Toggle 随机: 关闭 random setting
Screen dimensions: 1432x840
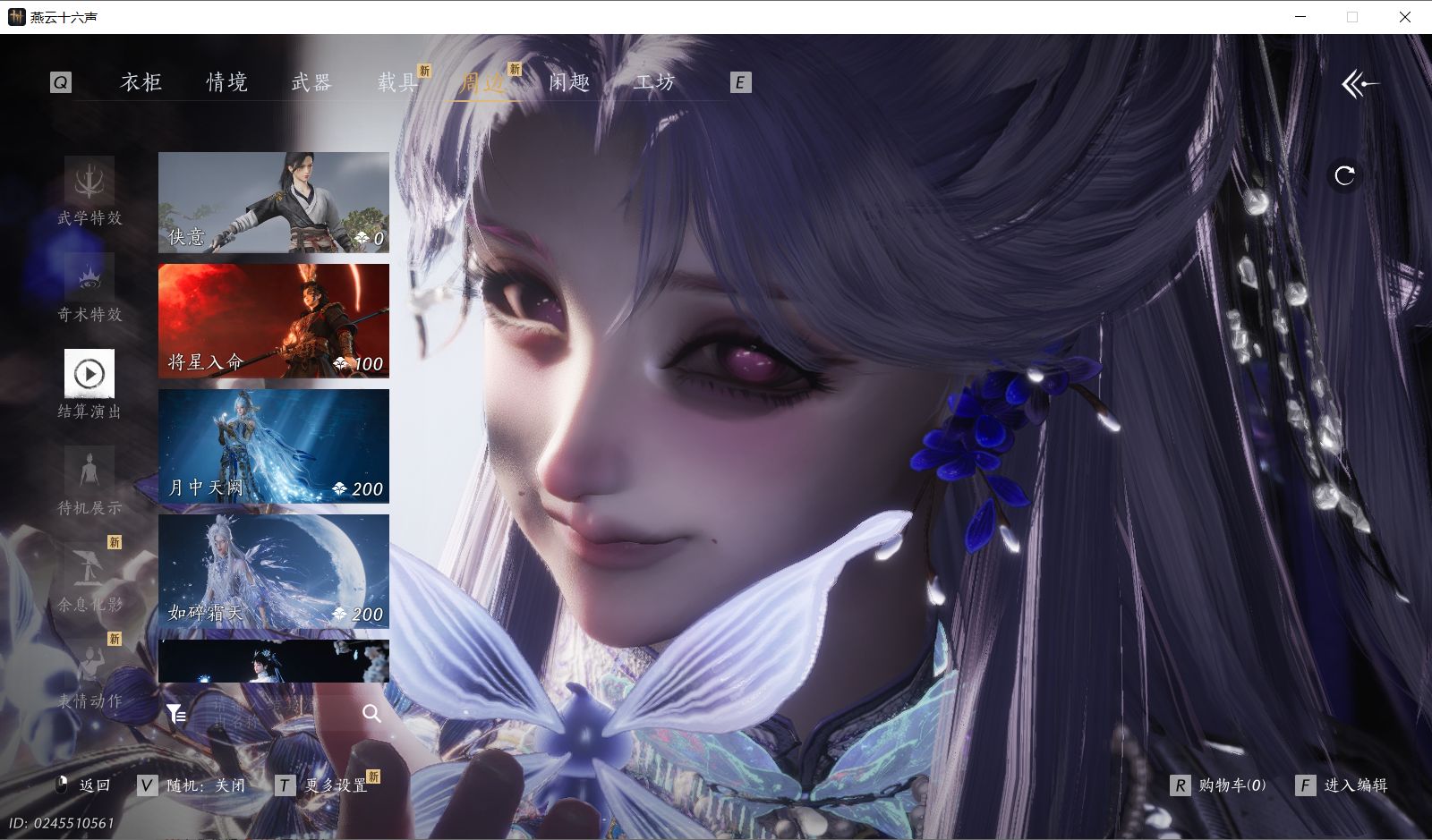(206, 785)
